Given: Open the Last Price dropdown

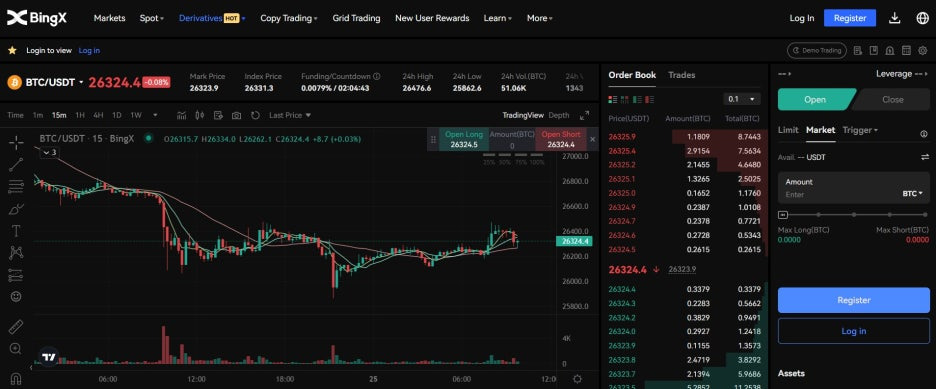Looking at the screenshot, I should pos(290,115).
